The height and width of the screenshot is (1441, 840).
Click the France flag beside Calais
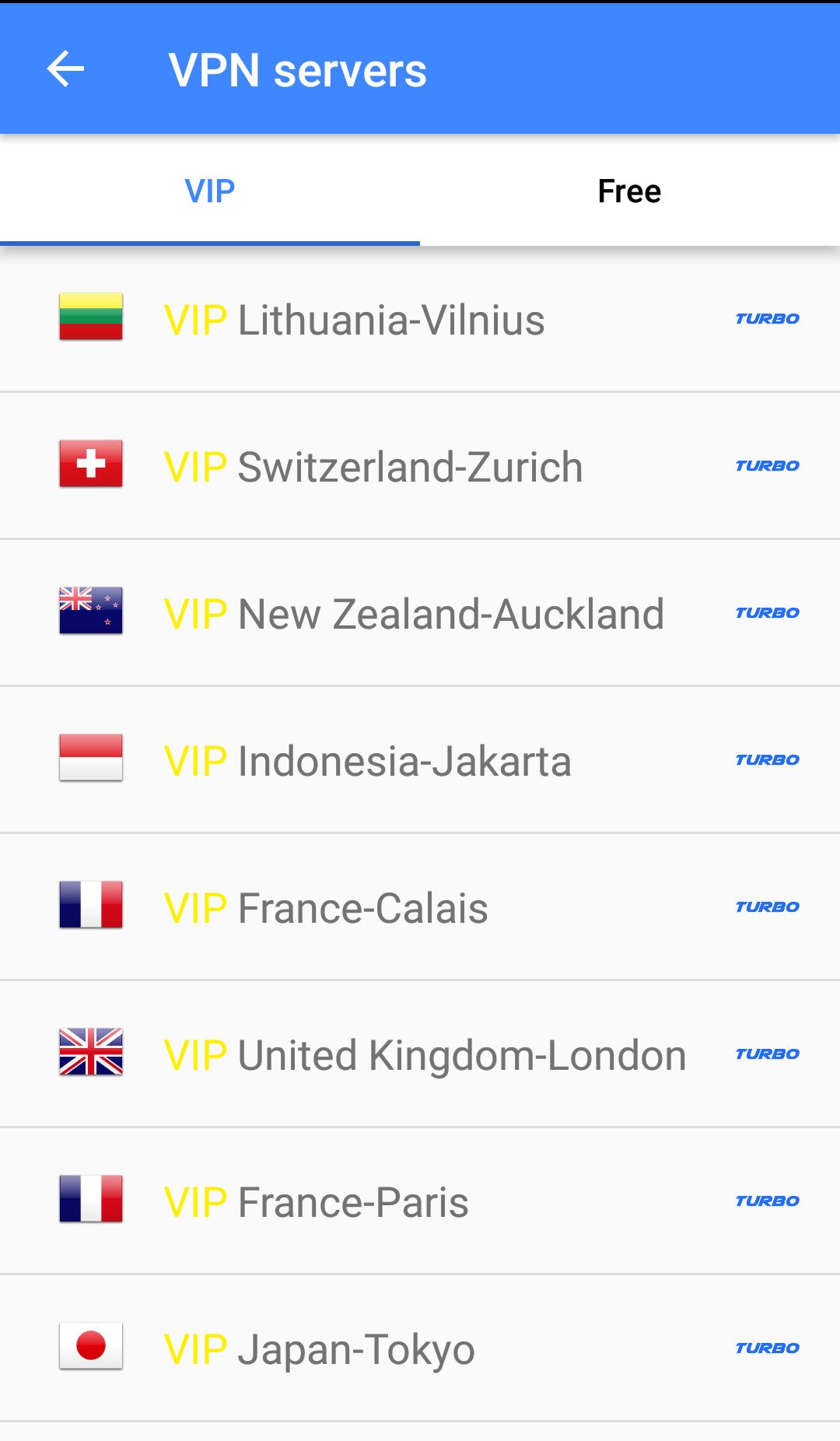click(x=91, y=905)
